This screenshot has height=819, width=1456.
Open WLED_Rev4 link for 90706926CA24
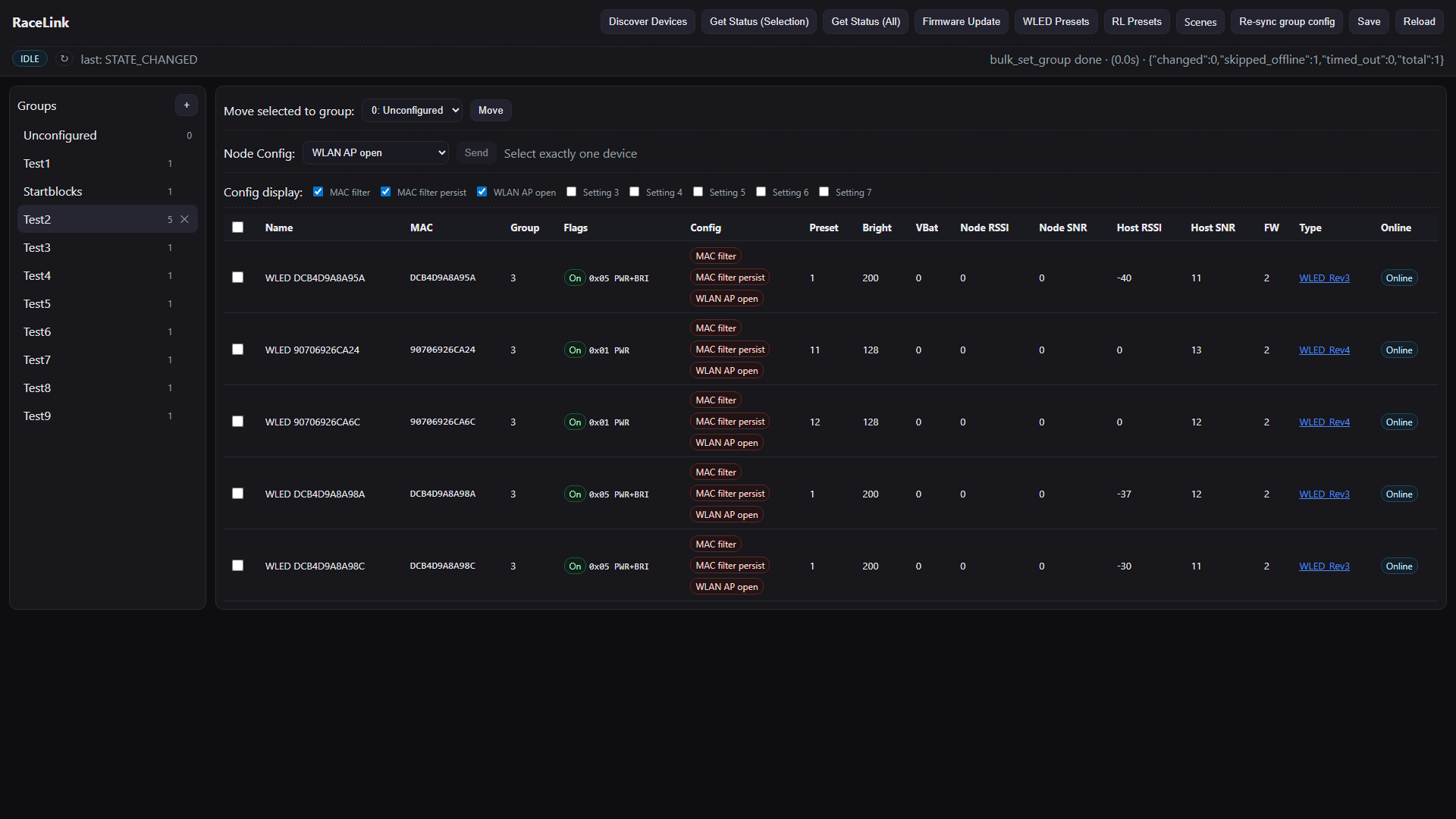click(x=1324, y=350)
